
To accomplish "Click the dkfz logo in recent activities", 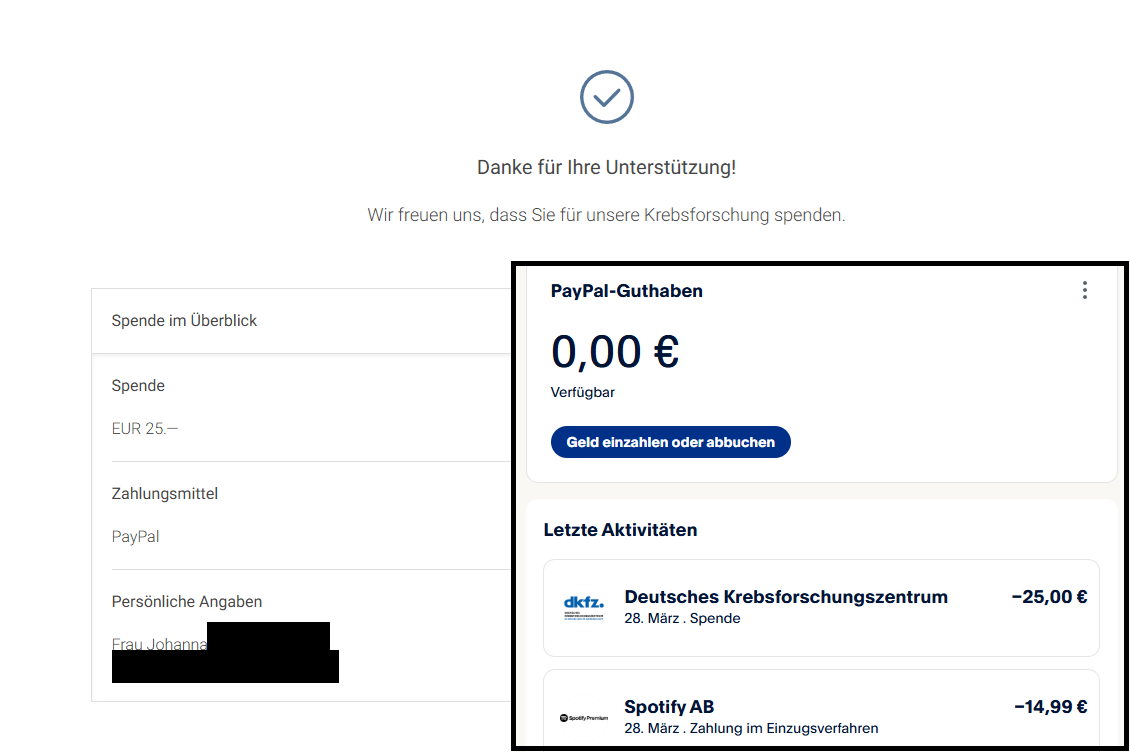I will (584, 607).
